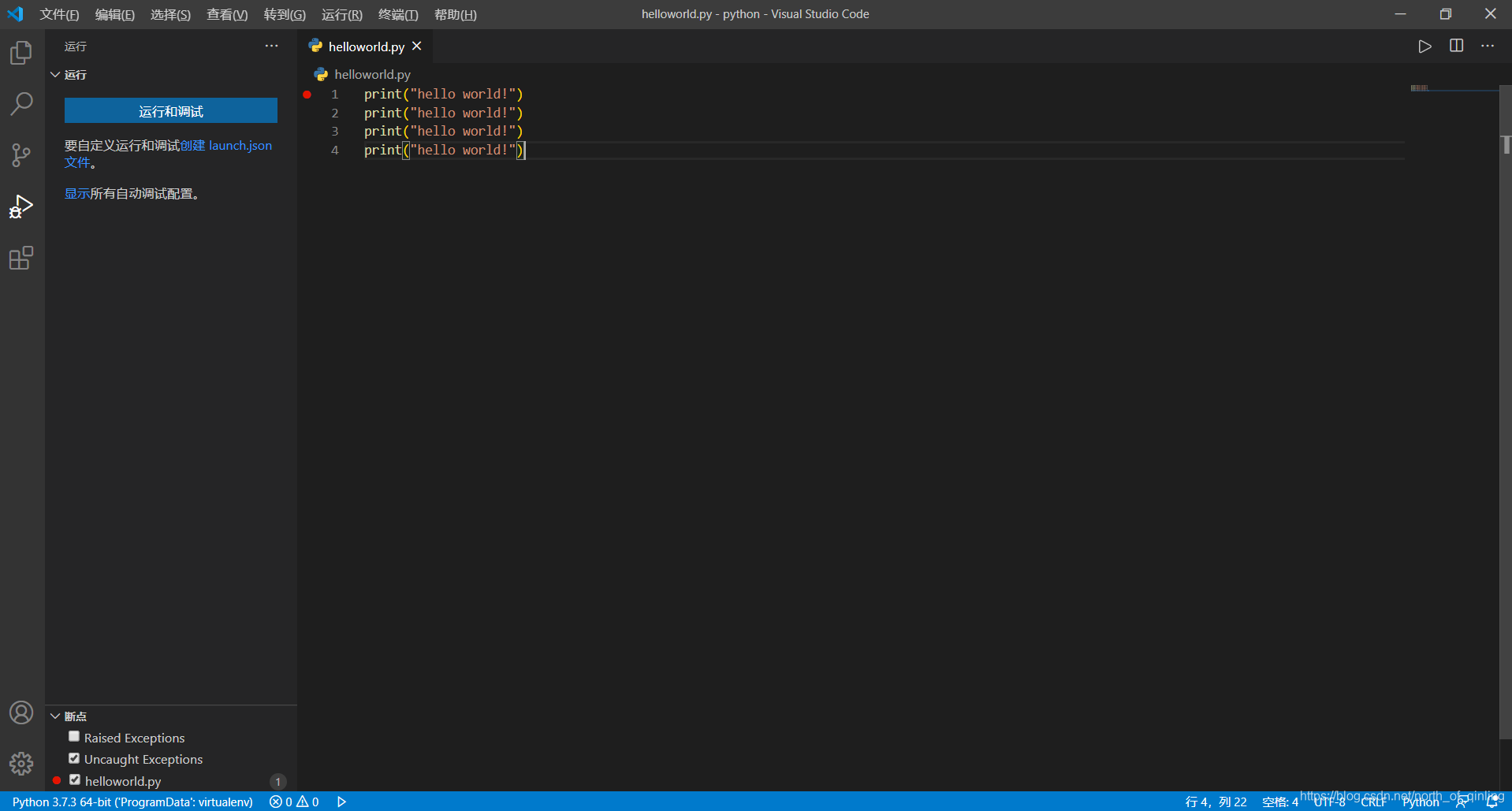The width and height of the screenshot is (1512, 811).
Task: Place cursor in print statement on line 2
Action: [x=443, y=113]
